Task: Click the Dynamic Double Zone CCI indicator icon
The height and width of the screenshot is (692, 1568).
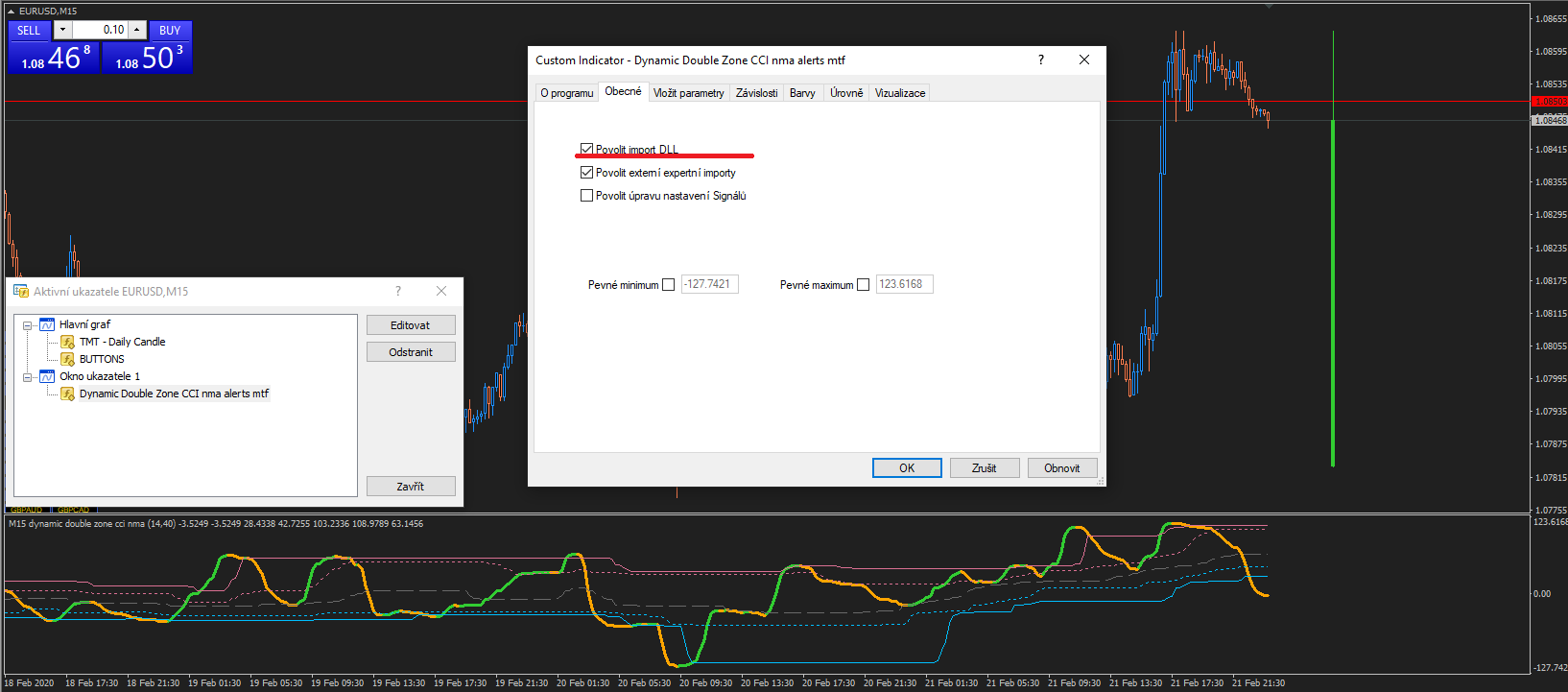Action: pyautogui.click(x=67, y=394)
